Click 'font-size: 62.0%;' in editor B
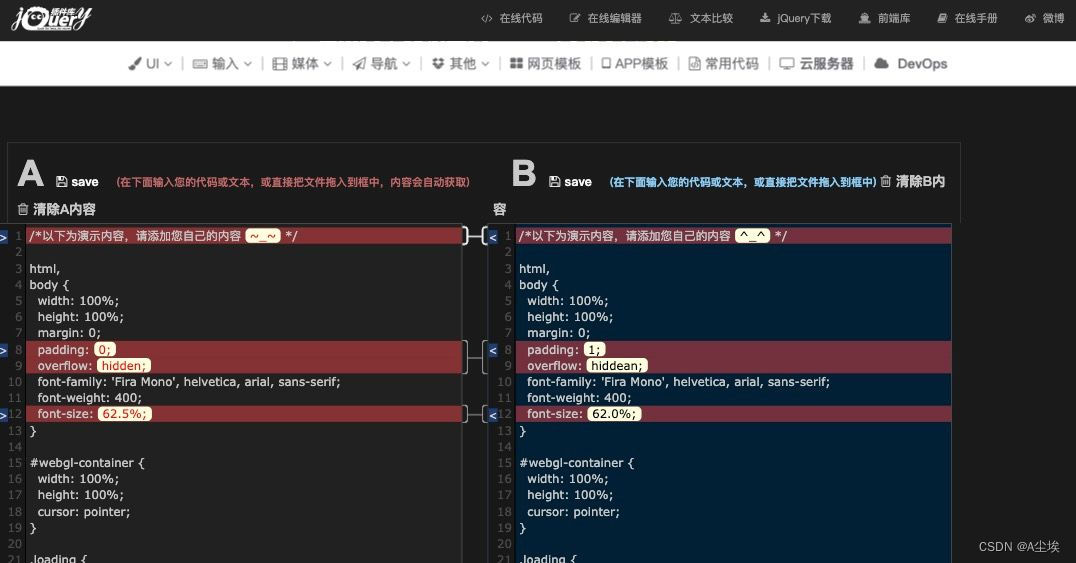Viewport: 1076px width, 563px height. (584, 414)
